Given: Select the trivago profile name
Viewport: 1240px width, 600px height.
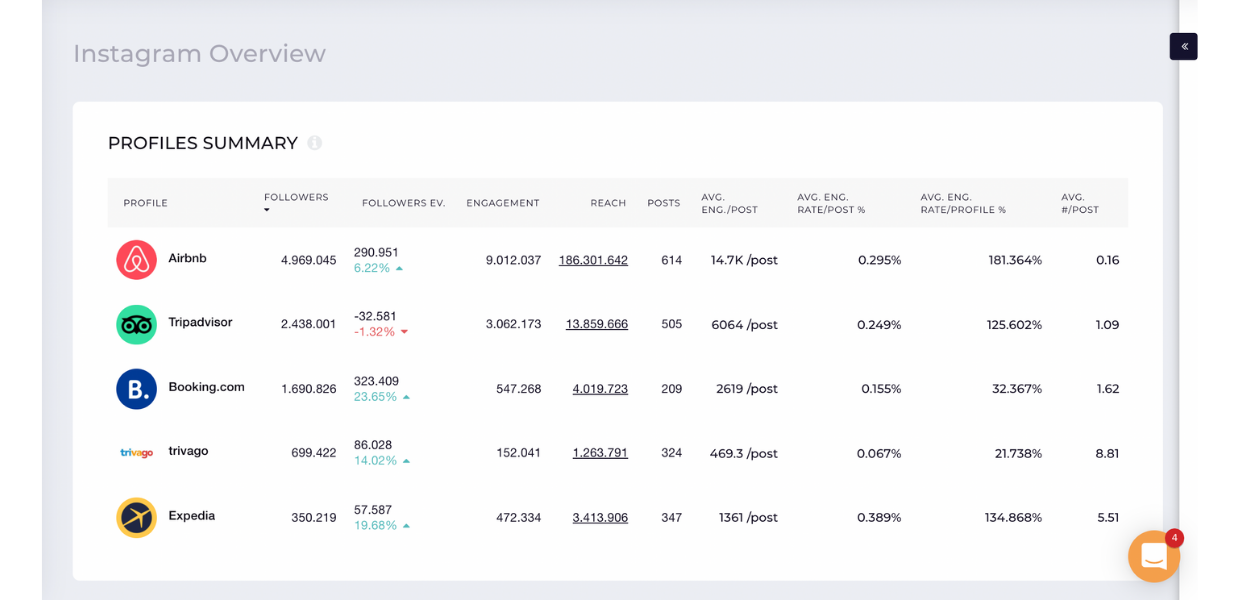Looking at the screenshot, I should tap(188, 451).
